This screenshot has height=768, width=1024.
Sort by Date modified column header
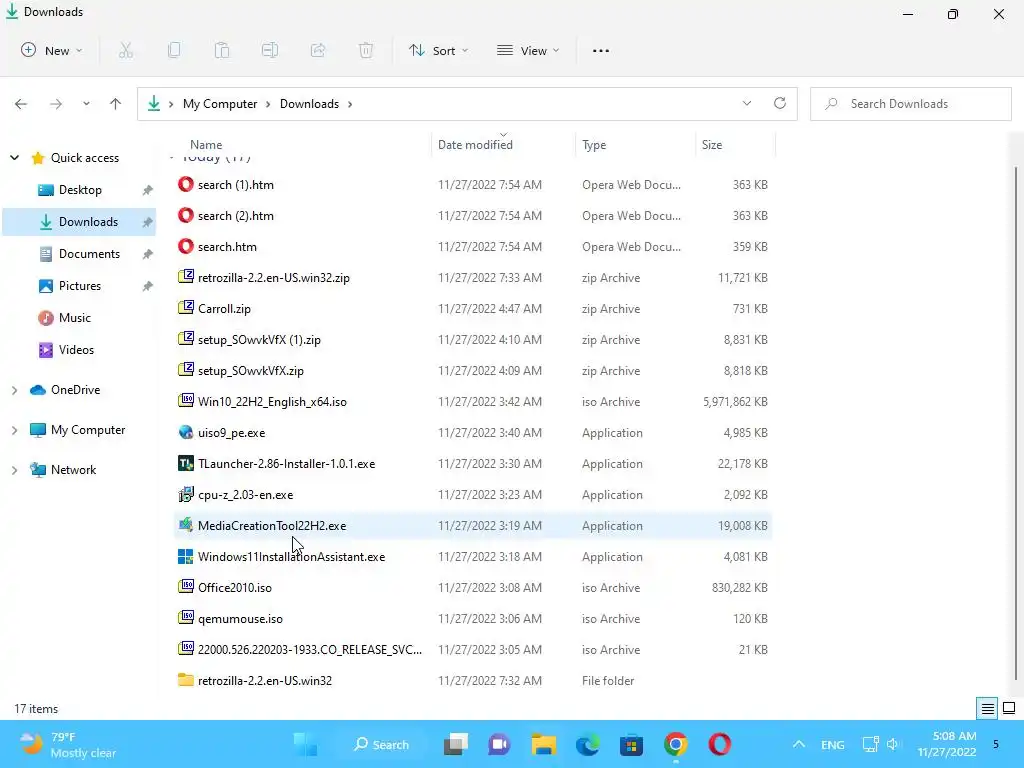[x=504, y=144]
